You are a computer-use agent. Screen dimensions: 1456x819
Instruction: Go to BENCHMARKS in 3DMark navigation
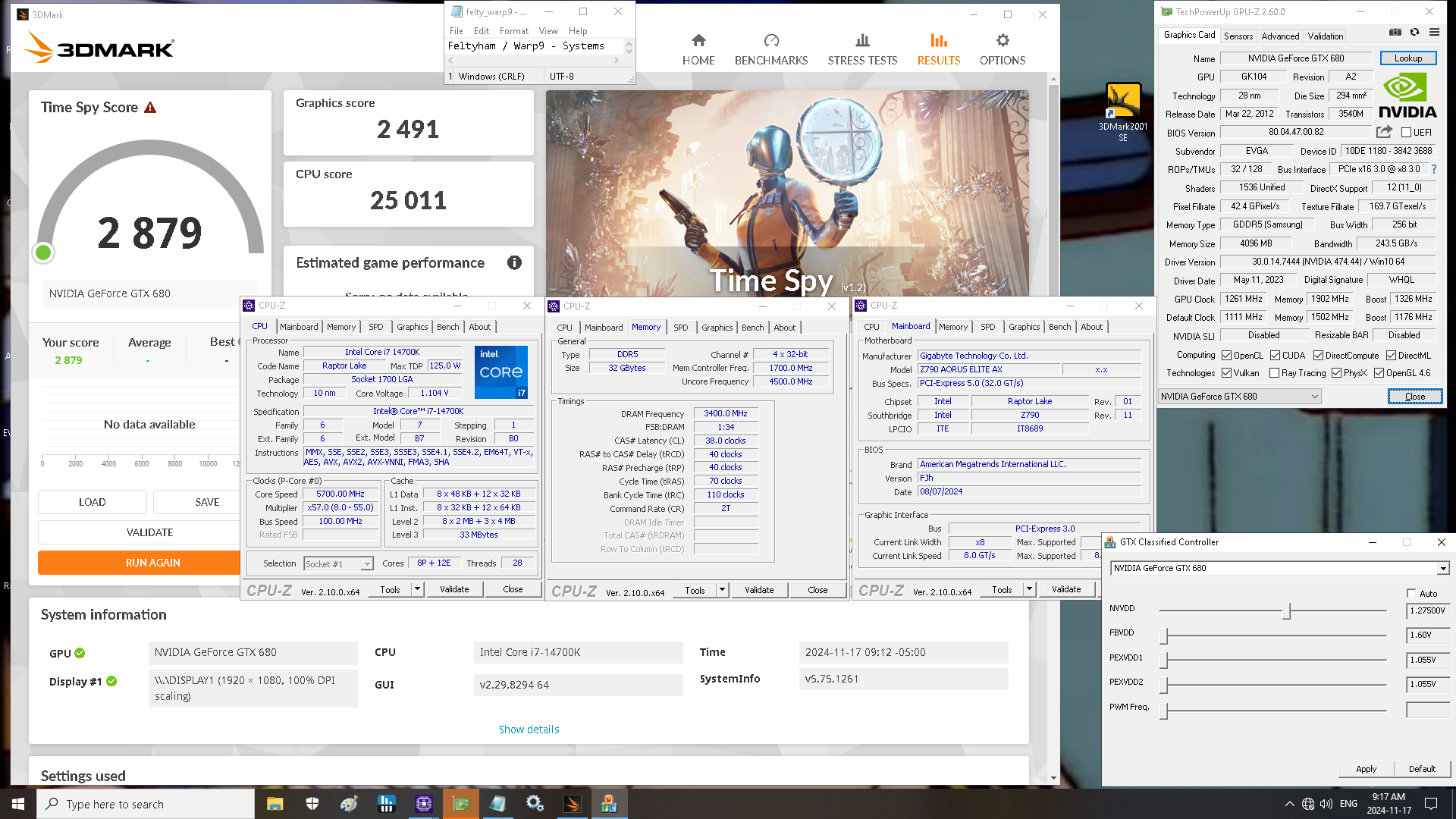[771, 50]
